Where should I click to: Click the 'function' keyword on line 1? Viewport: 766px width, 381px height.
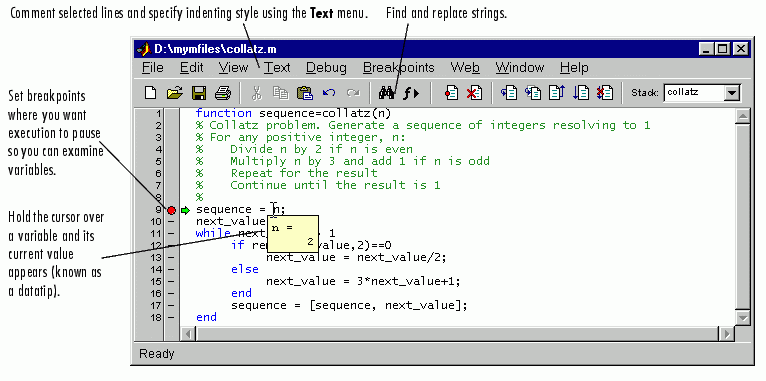pyautogui.click(x=224, y=113)
